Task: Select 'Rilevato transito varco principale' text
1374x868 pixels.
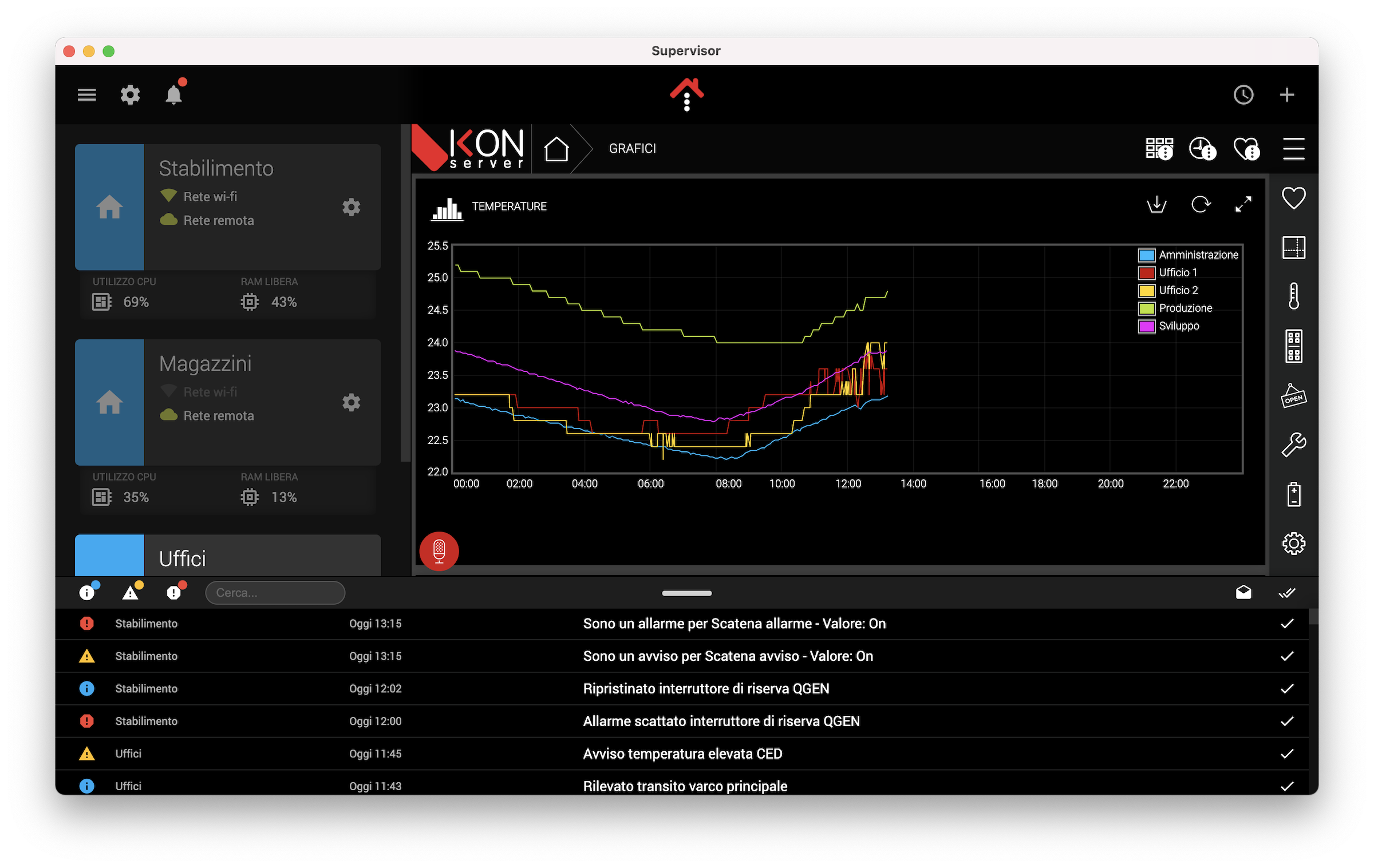Action: (x=685, y=787)
